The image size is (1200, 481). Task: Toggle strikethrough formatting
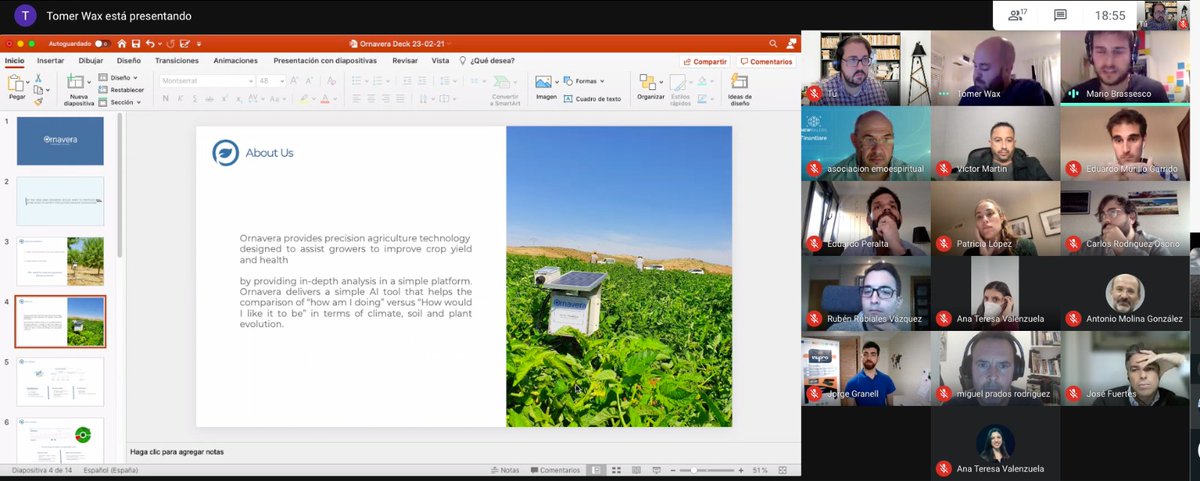pos(209,98)
